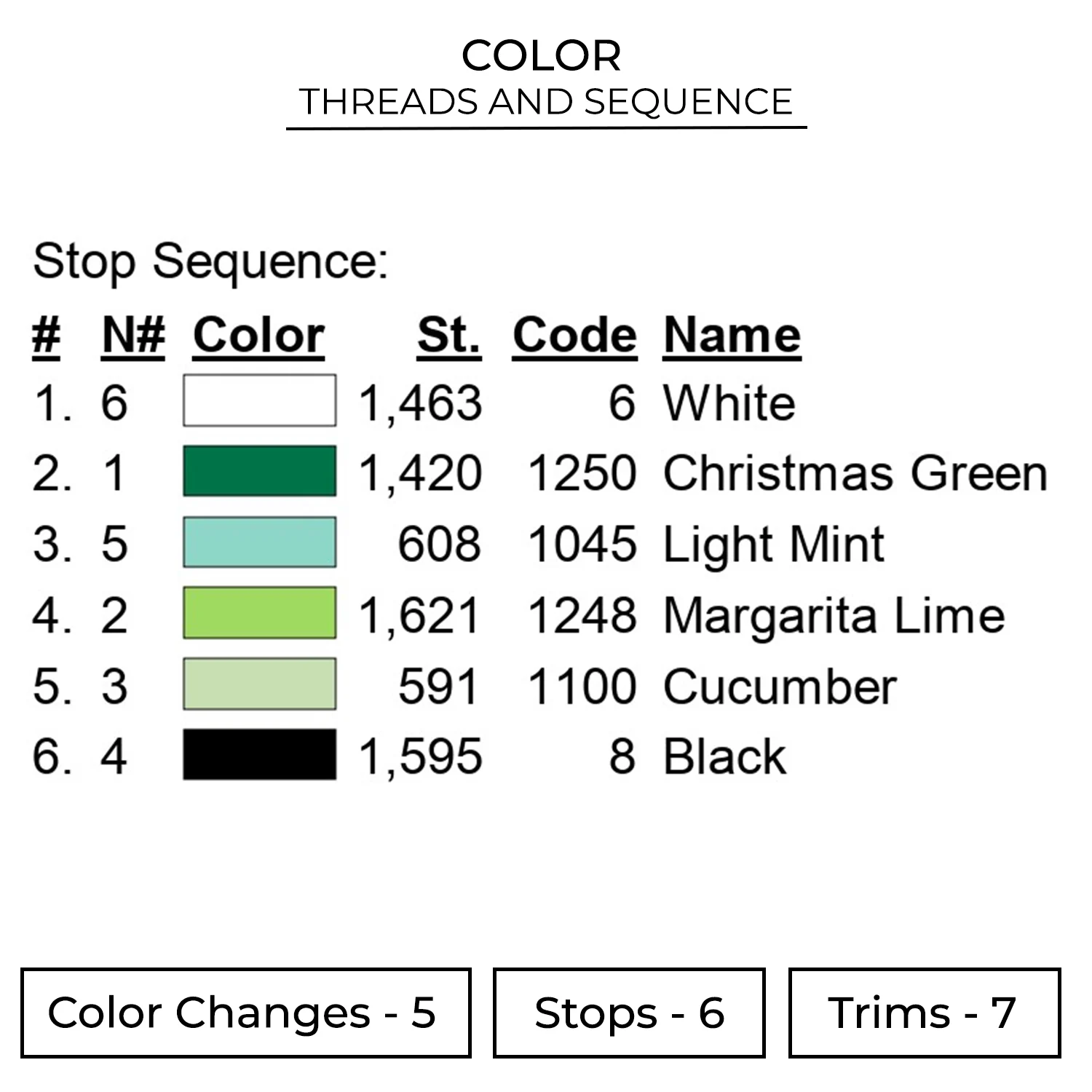Click the Cucumber color swatch
This screenshot has width=1092, height=1092.
point(259,684)
